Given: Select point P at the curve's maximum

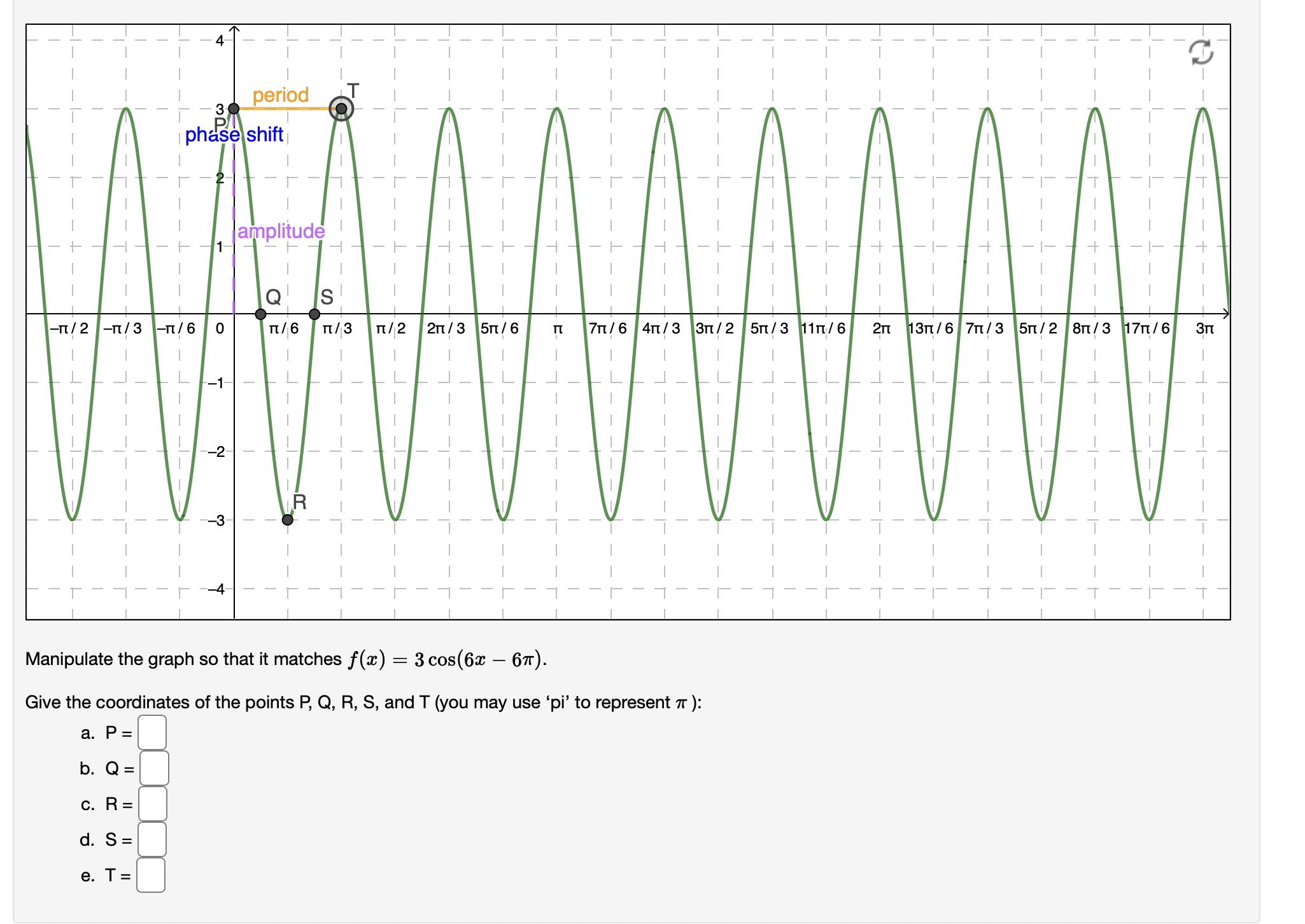Looking at the screenshot, I should coord(234,109).
